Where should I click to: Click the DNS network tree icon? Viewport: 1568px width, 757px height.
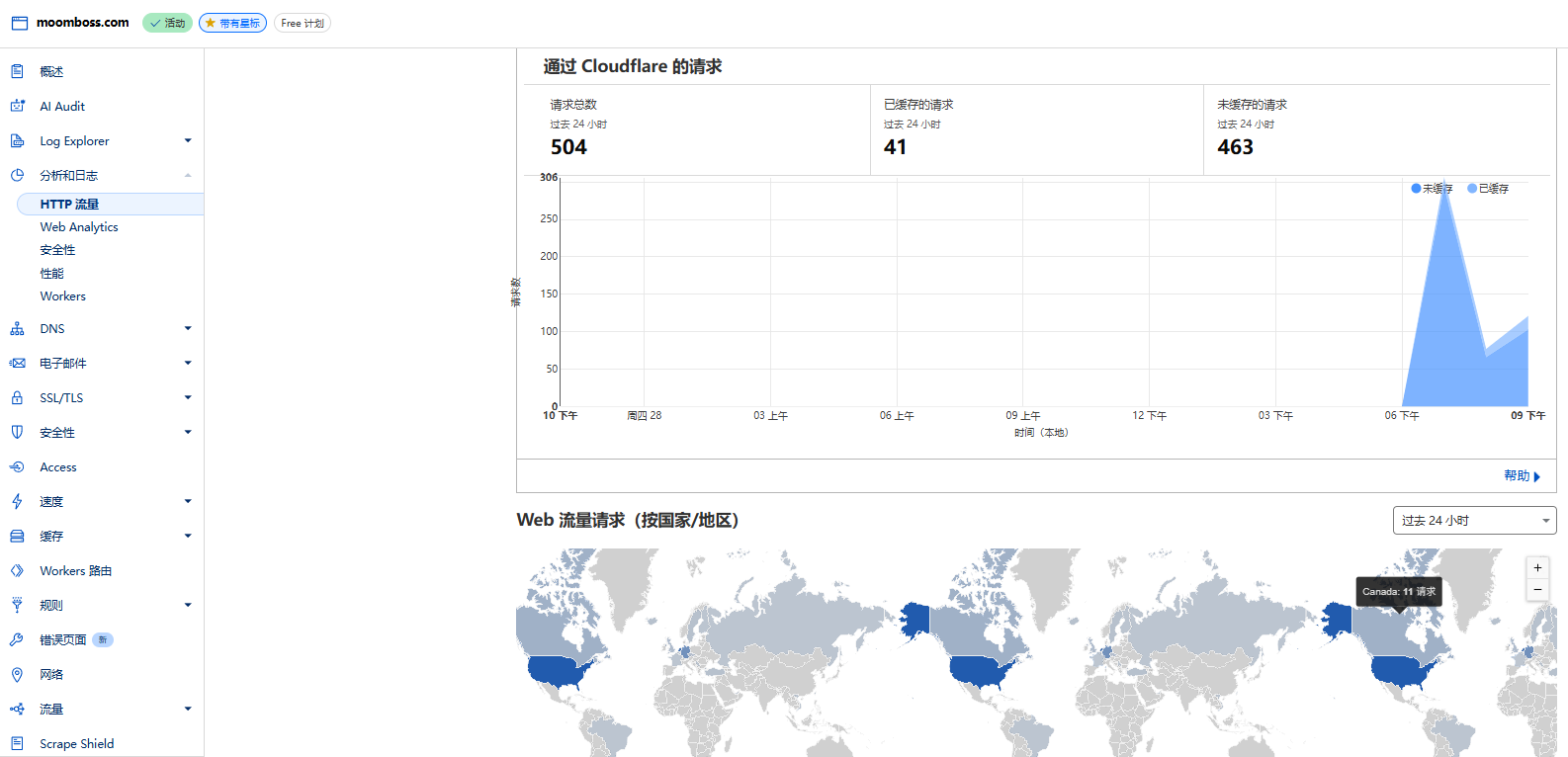pyautogui.click(x=17, y=328)
